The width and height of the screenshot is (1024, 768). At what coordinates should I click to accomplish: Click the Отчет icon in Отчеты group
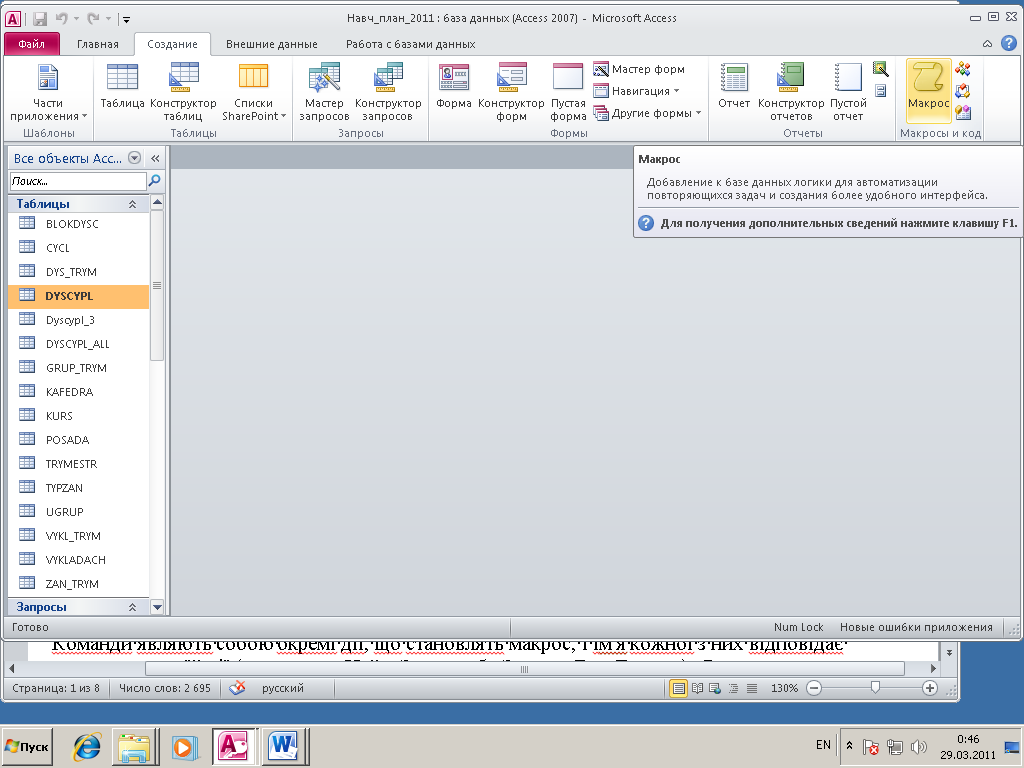pos(733,86)
